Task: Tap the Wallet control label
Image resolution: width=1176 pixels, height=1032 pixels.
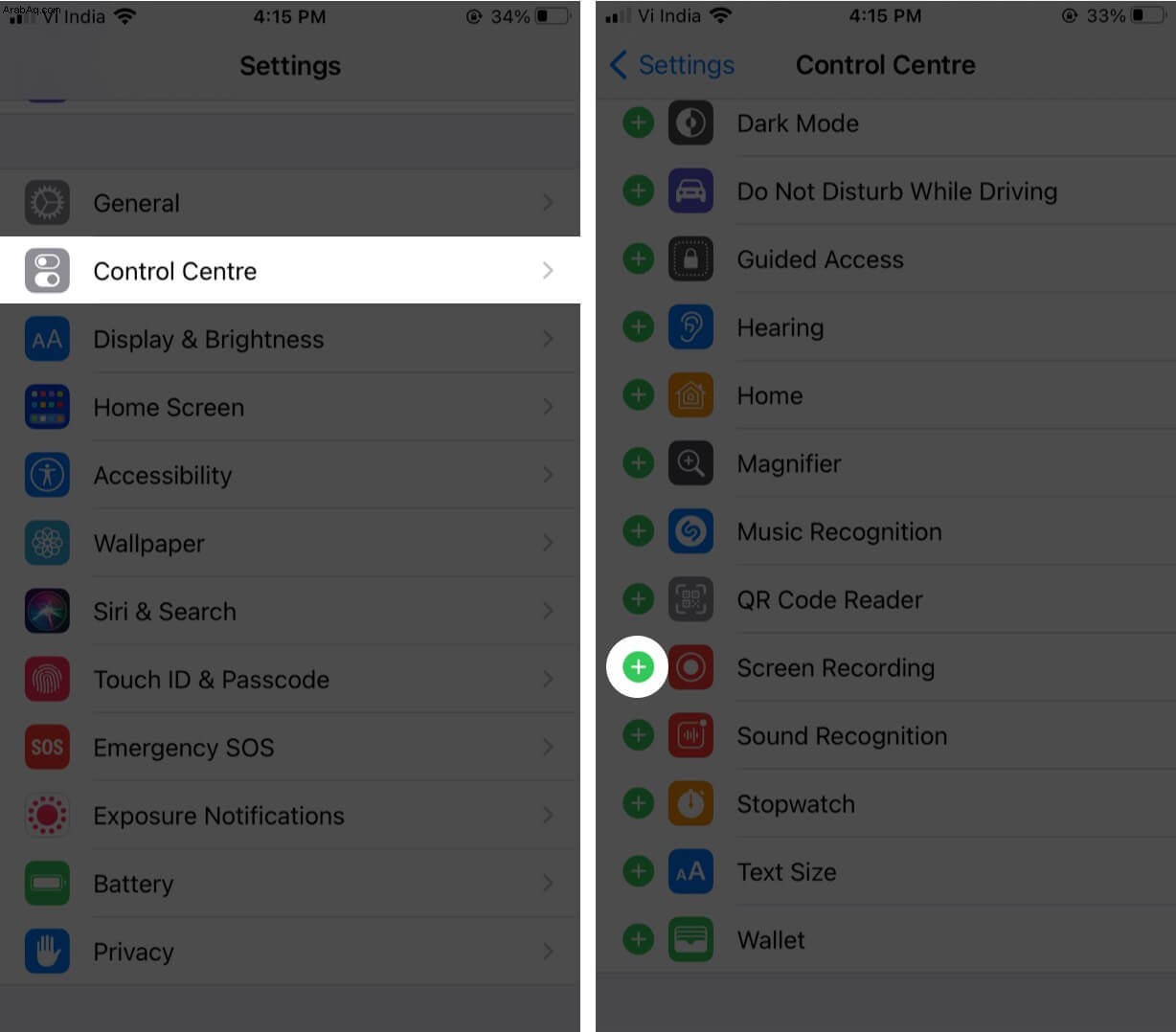Action: (x=771, y=940)
